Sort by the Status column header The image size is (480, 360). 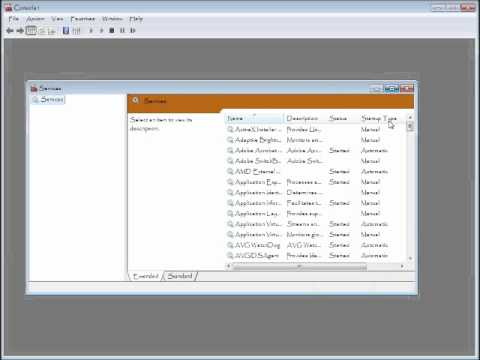(343, 118)
